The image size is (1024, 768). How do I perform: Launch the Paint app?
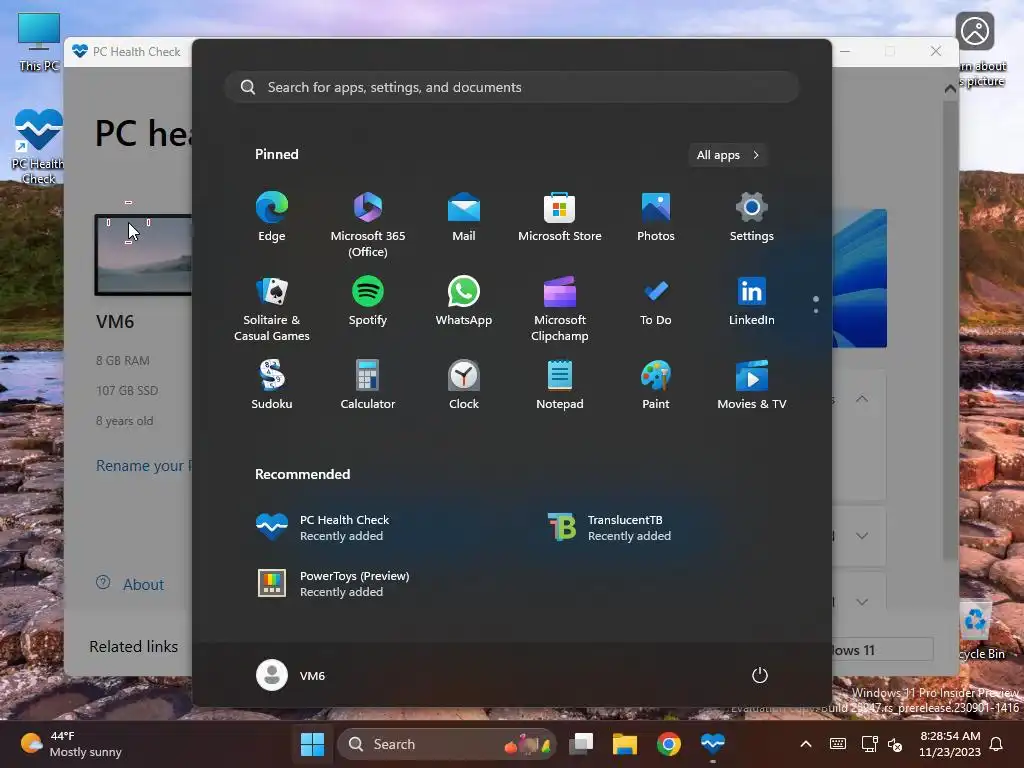[656, 385]
